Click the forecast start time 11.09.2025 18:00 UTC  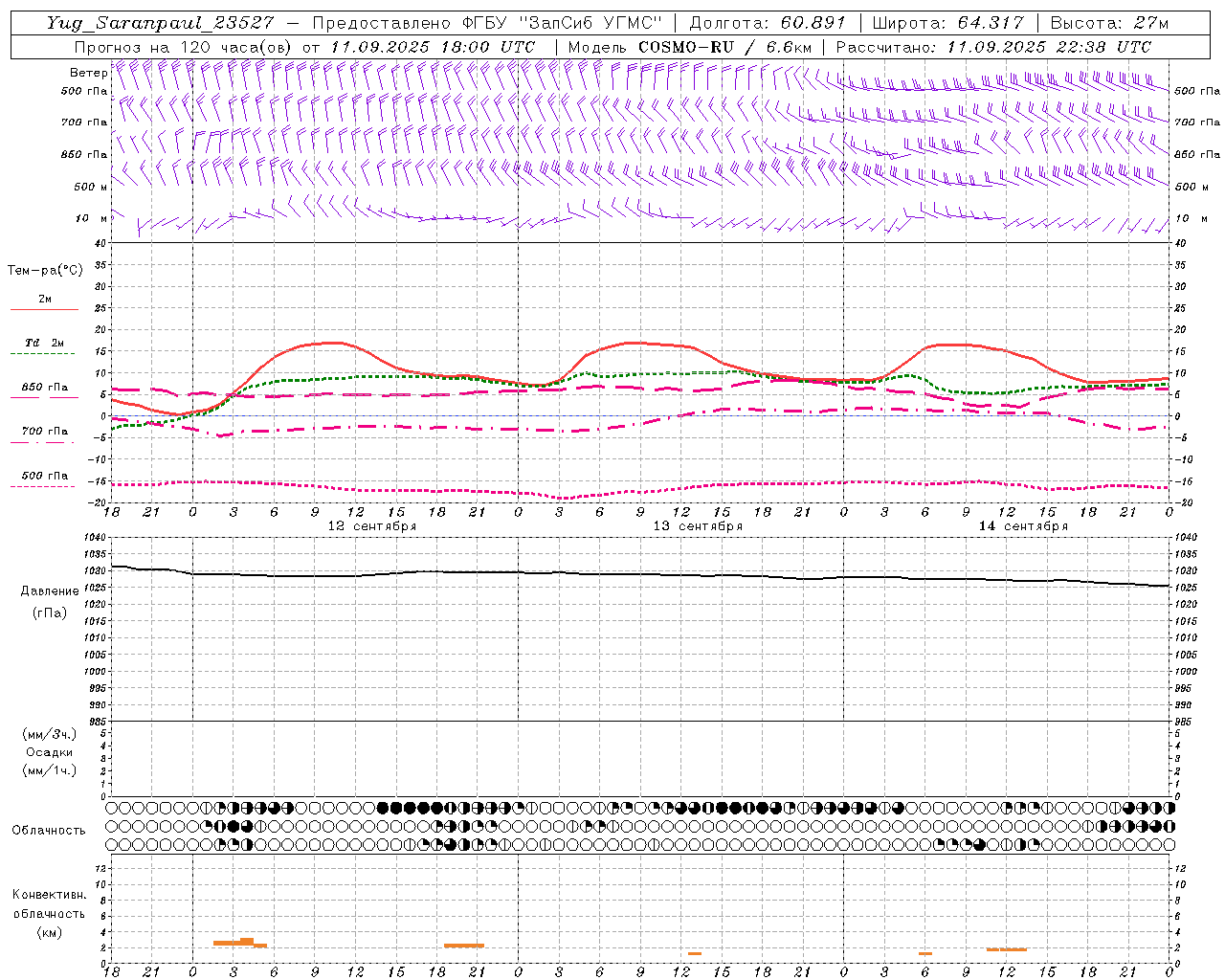pos(432,47)
